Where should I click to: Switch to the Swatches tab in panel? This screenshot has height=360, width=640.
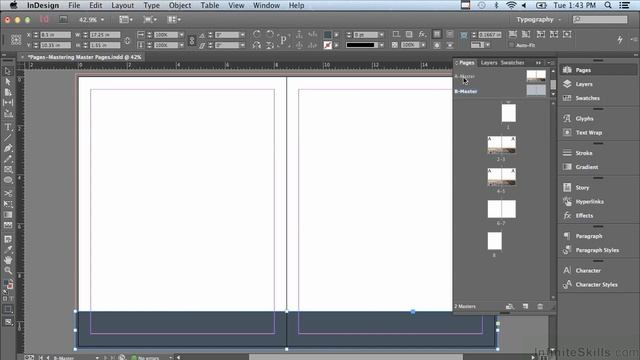512,62
